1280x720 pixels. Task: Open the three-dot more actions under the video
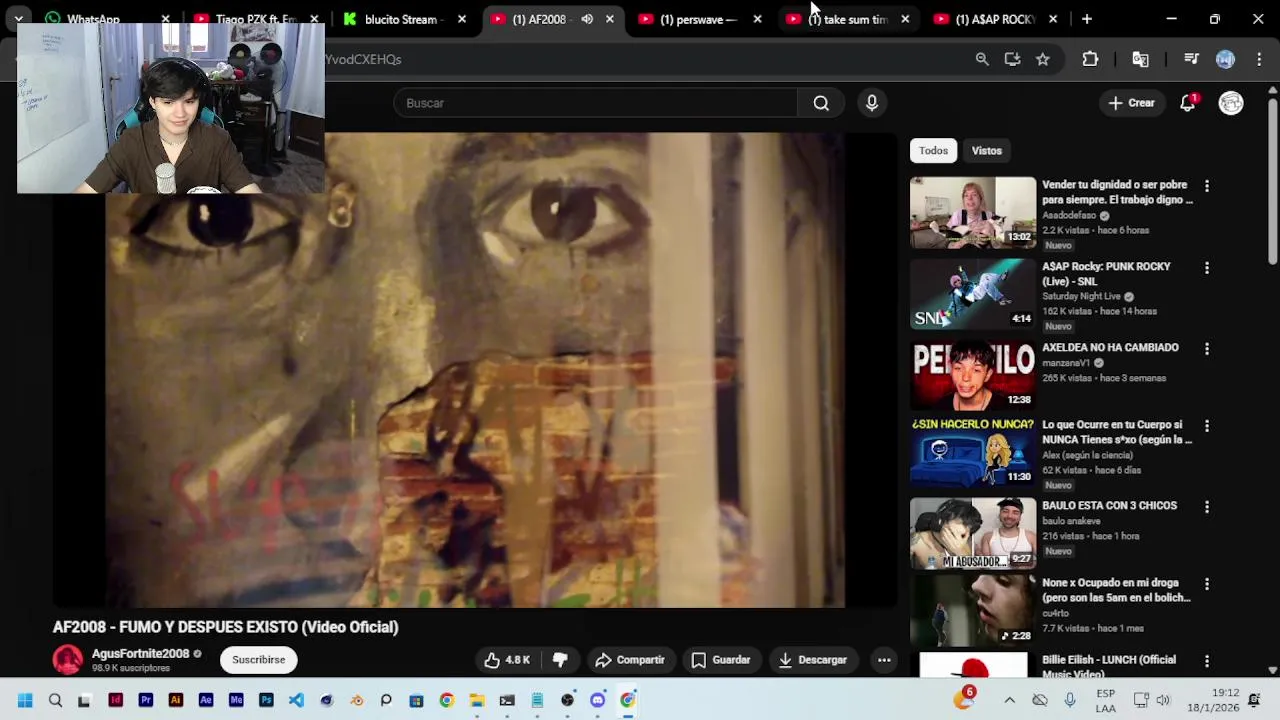click(884, 660)
